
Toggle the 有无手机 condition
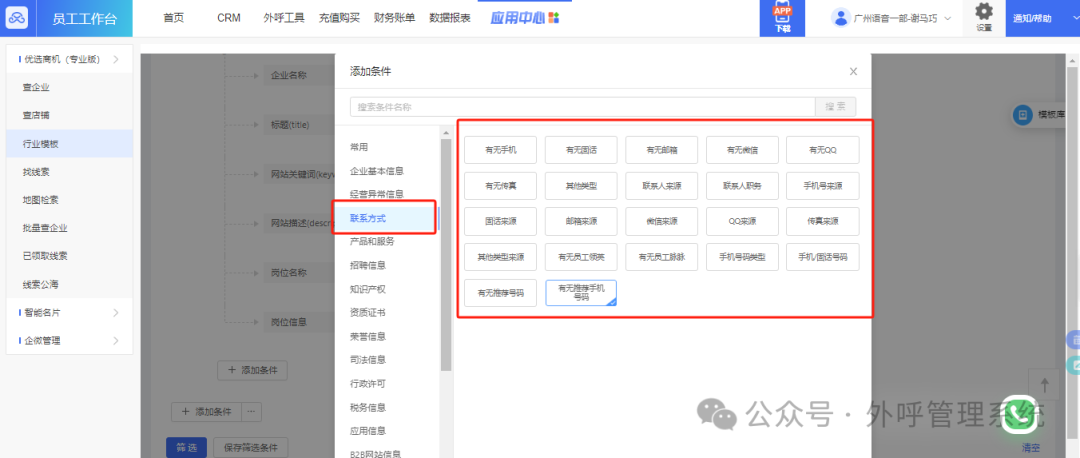[501, 149]
